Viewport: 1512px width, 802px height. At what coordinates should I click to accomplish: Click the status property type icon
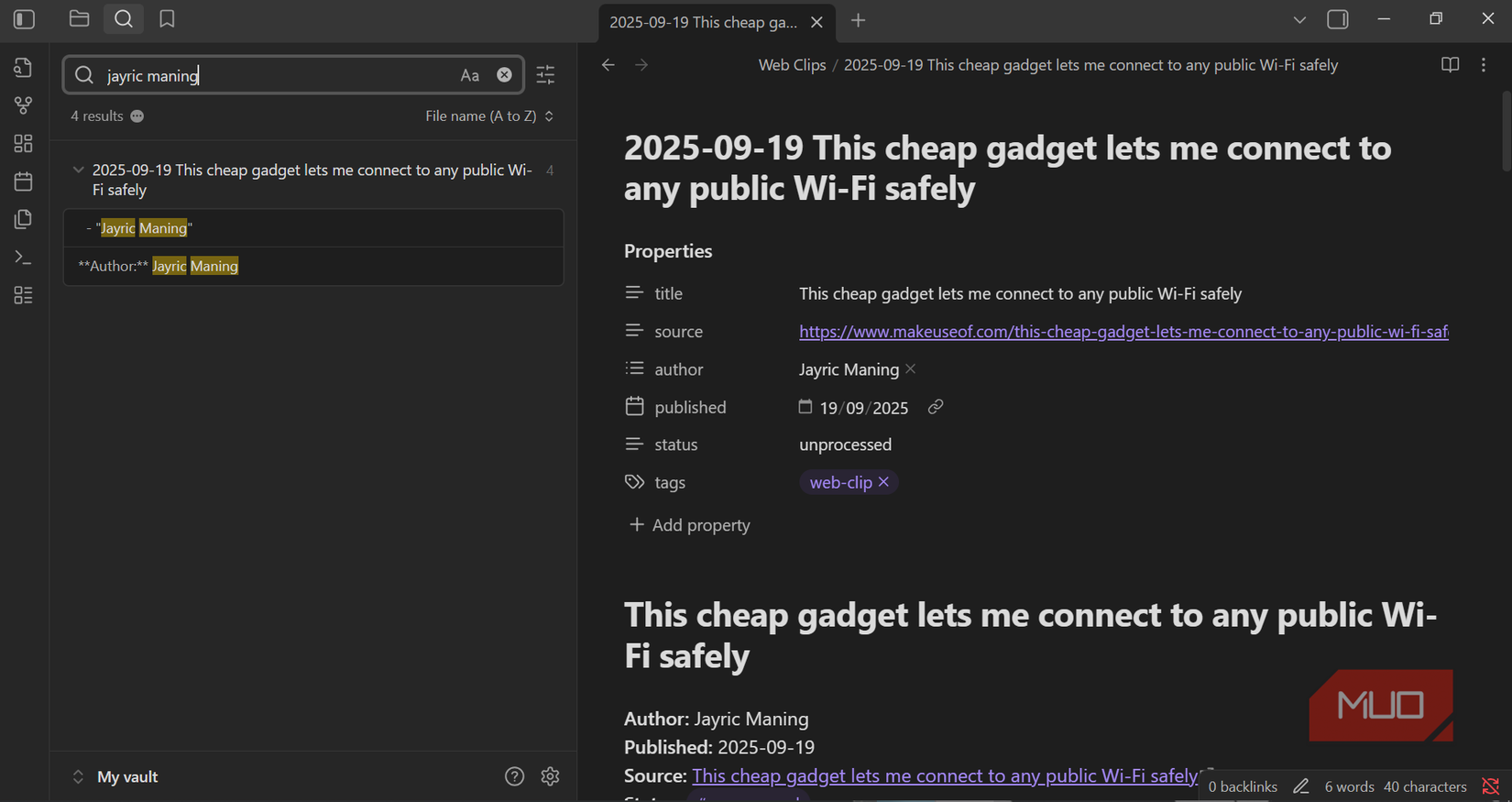(634, 444)
